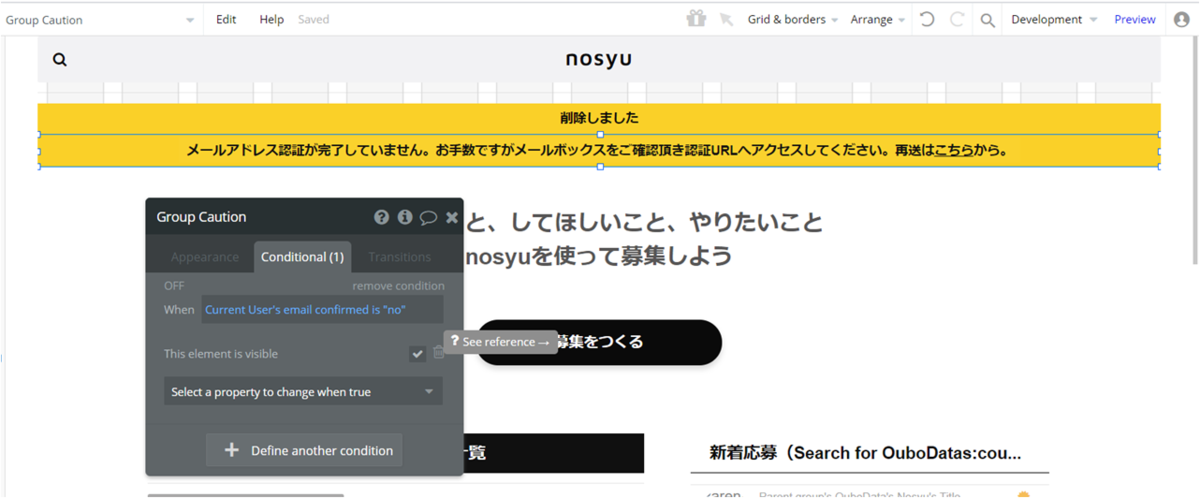Toggle the 'This element is visible' checkbox
Image resolution: width=1200 pixels, height=498 pixels.
point(417,354)
